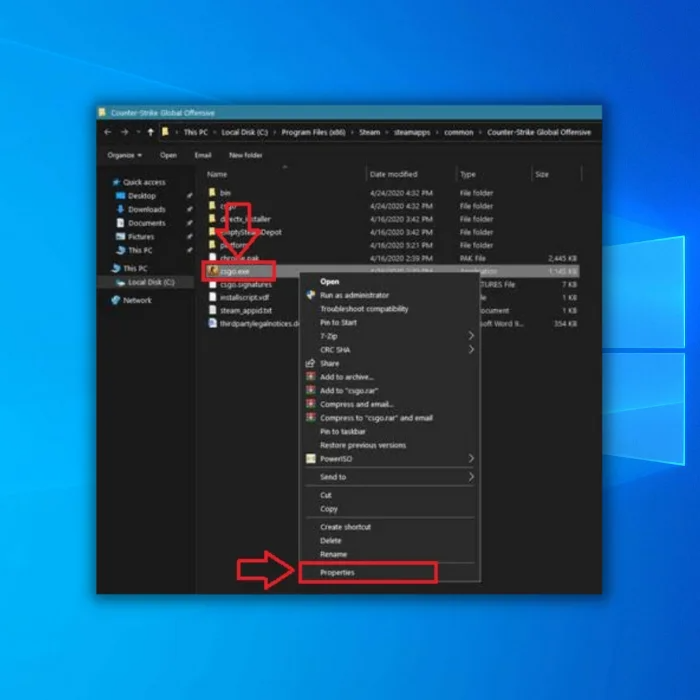Click the chevron after common in breadcrumb
700x700 pixels.
tap(480, 133)
